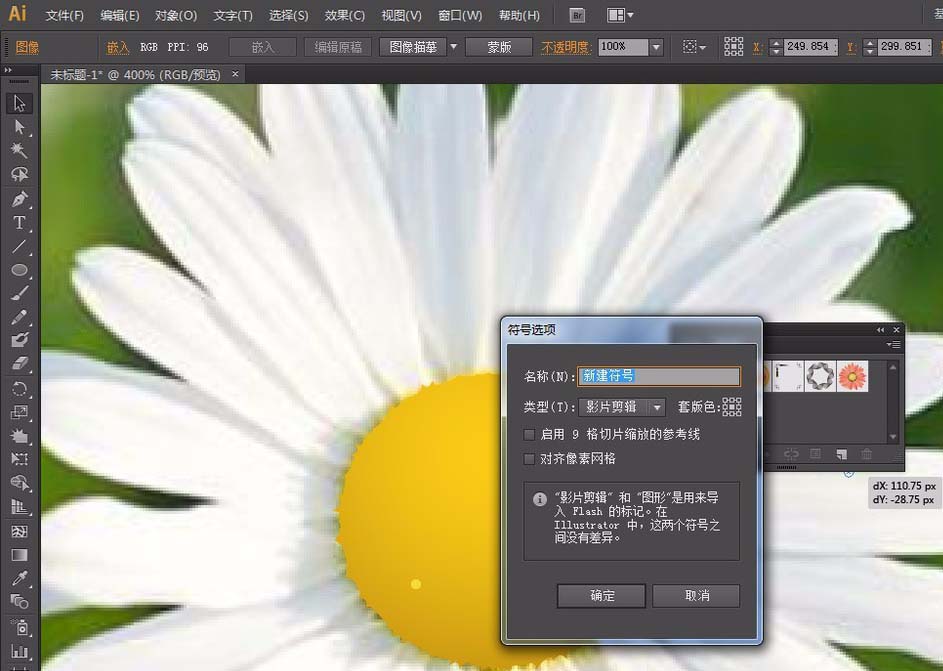Open the opacity percentage dropdown

(x=656, y=47)
